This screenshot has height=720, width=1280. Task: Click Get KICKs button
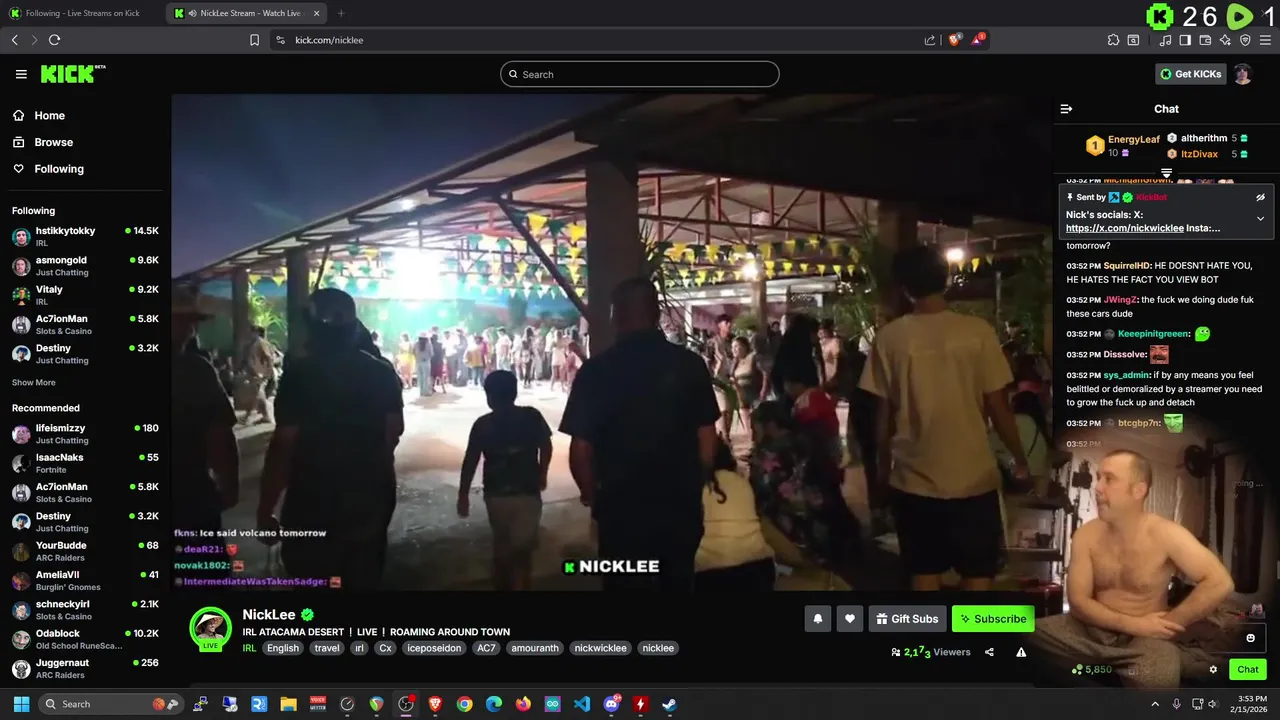(x=1191, y=74)
